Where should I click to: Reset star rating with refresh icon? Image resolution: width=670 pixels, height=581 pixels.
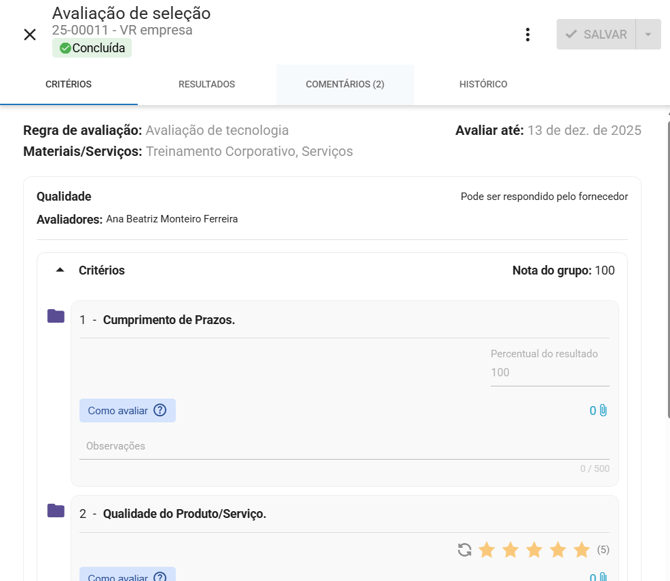pos(464,550)
